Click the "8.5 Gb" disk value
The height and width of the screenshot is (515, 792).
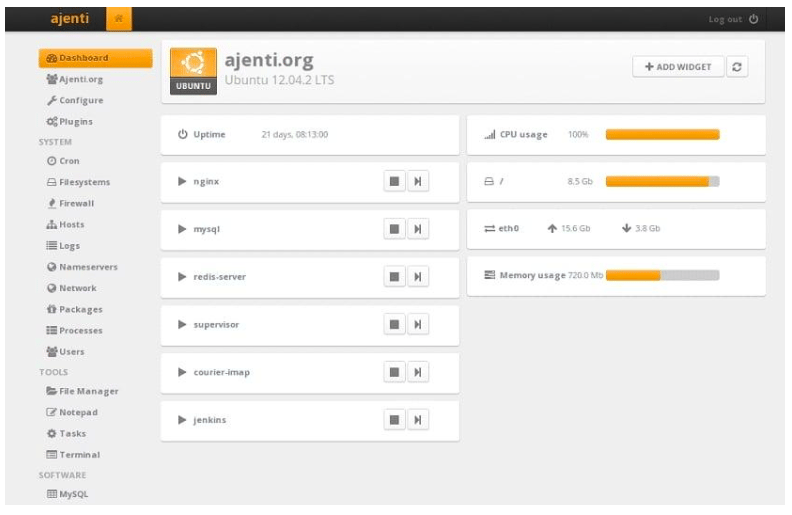[580, 181]
